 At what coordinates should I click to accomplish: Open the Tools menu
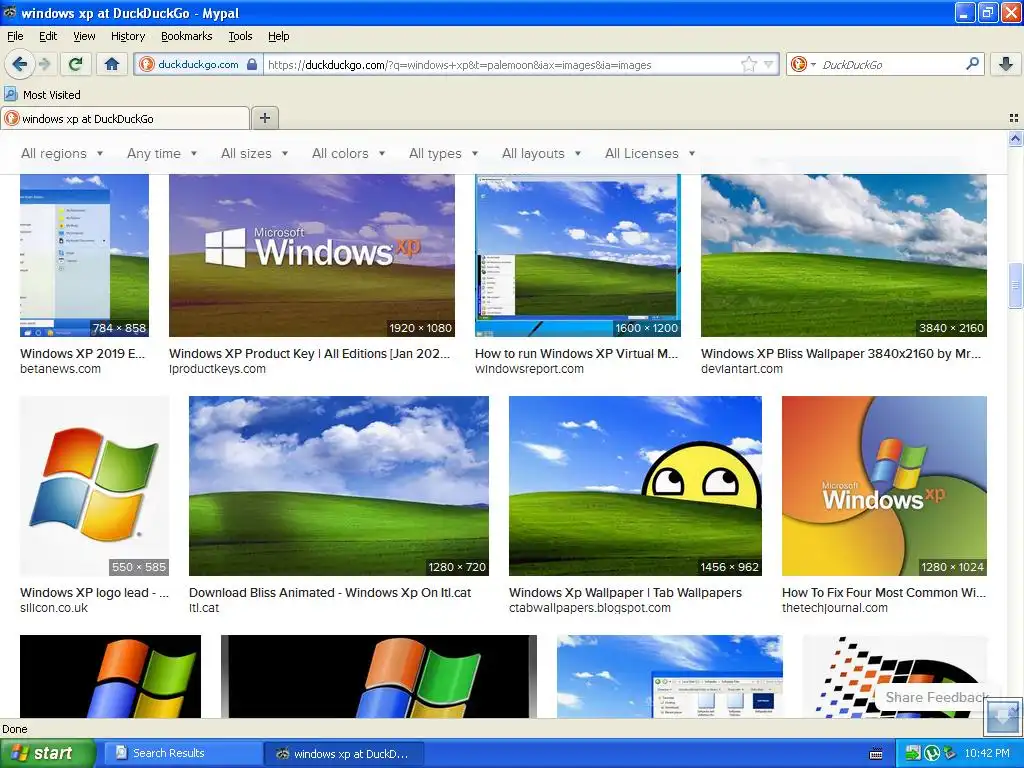(x=240, y=36)
